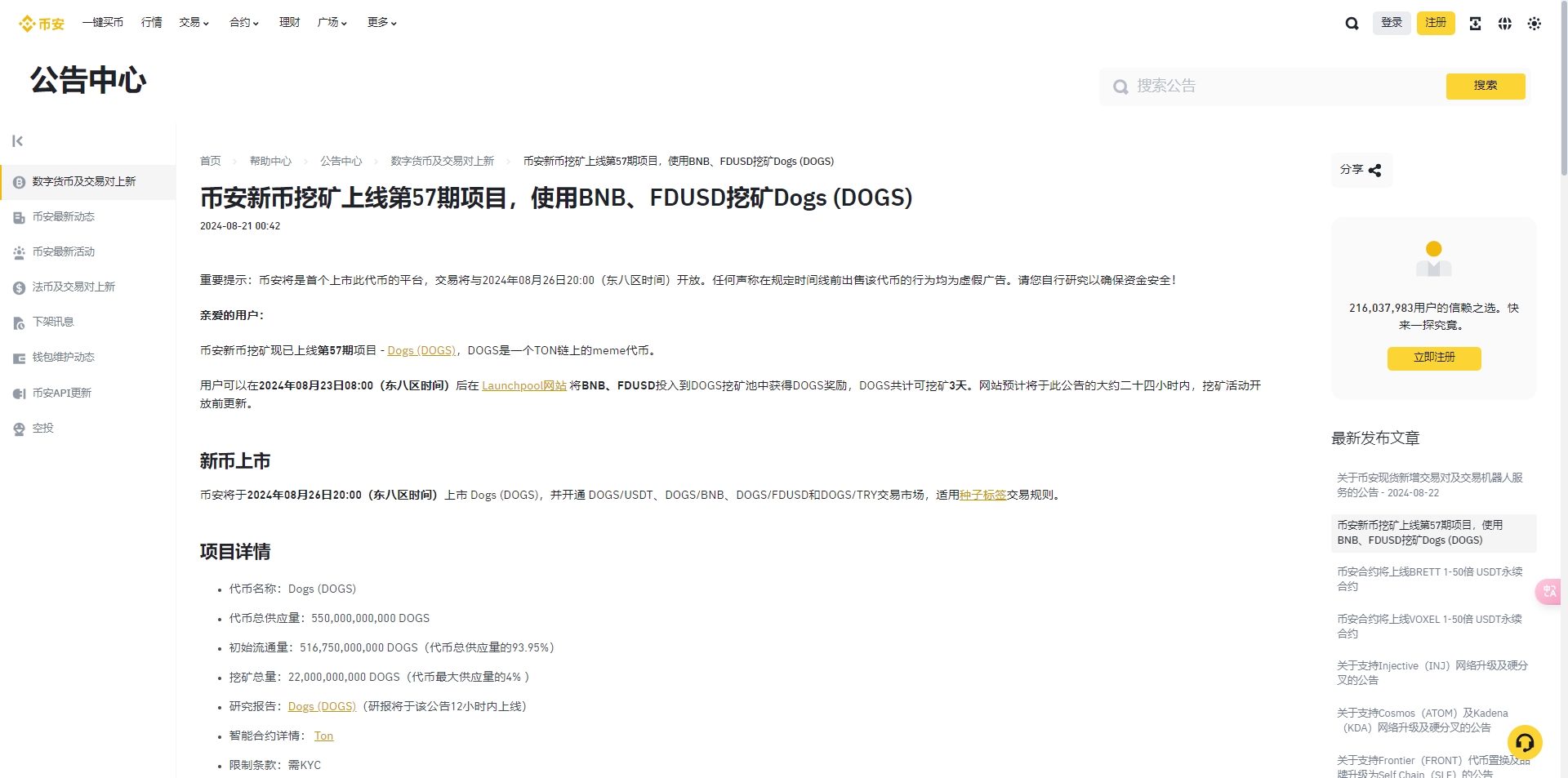Viewport: 1568px width, 778px height.
Task: Click the pink translate floating icon
Action: point(1548,591)
